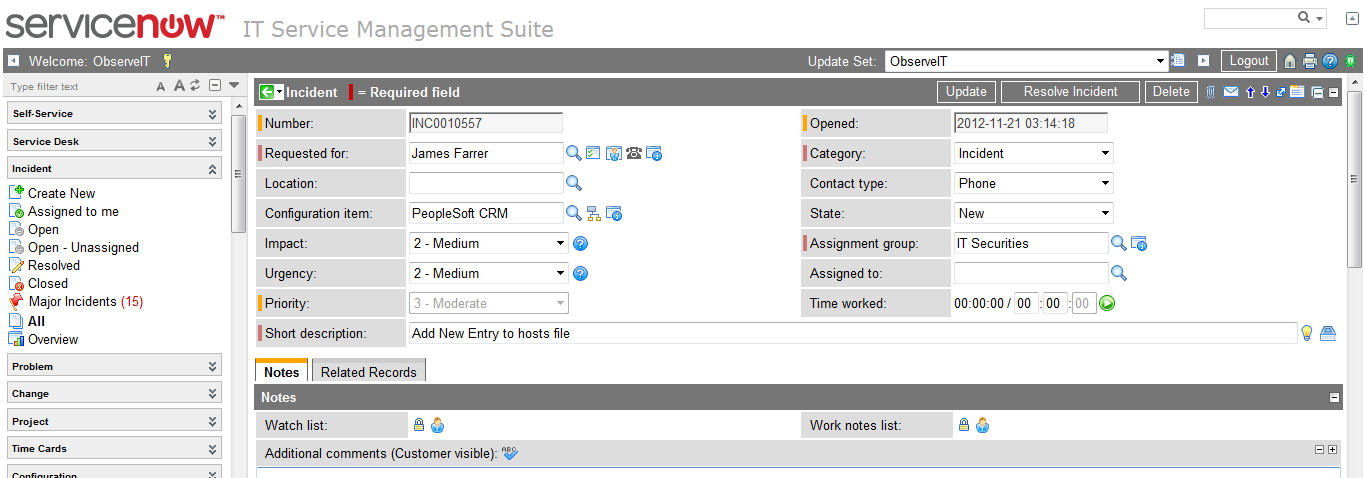Click the Logout button
Viewport: 1365px width, 478px height.
1248,61
